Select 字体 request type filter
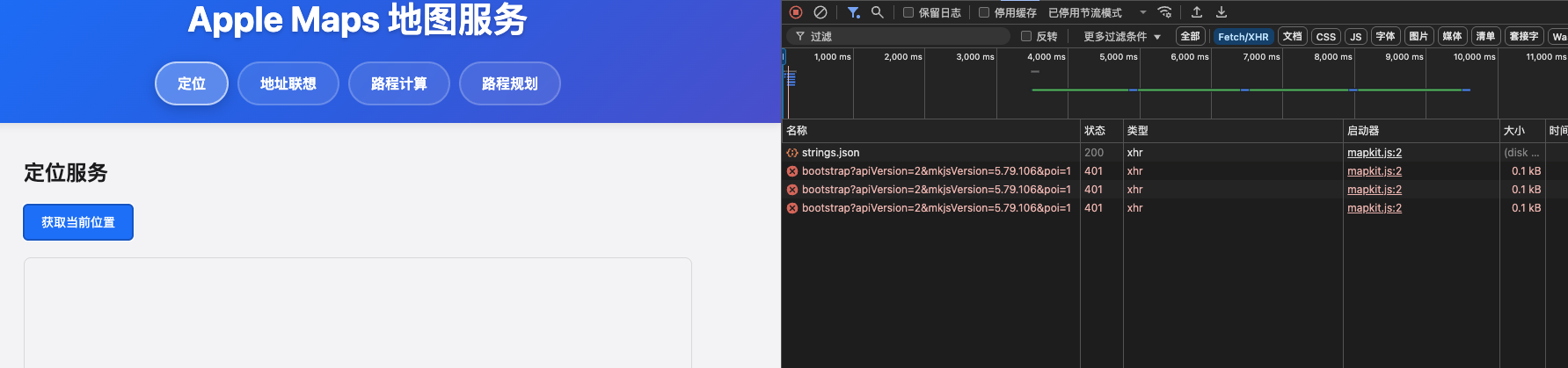 (1385, 36)
